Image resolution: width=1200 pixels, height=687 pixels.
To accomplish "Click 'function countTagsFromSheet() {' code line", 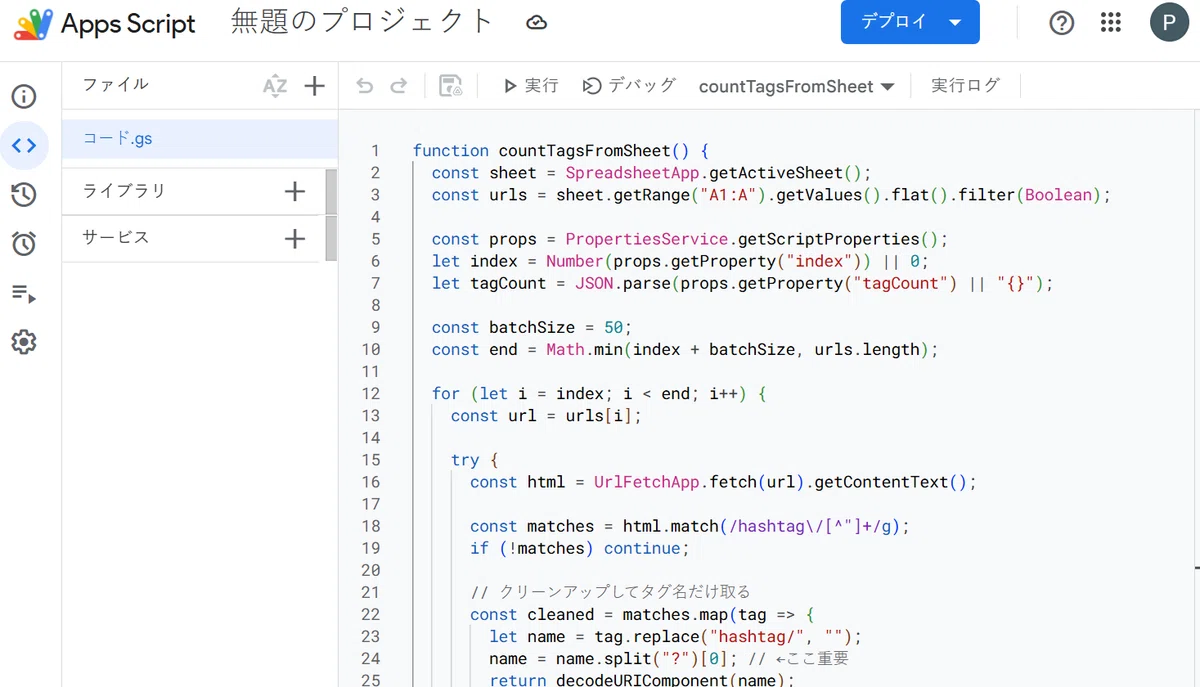I will pyautogui.click(x=560, y=151).
